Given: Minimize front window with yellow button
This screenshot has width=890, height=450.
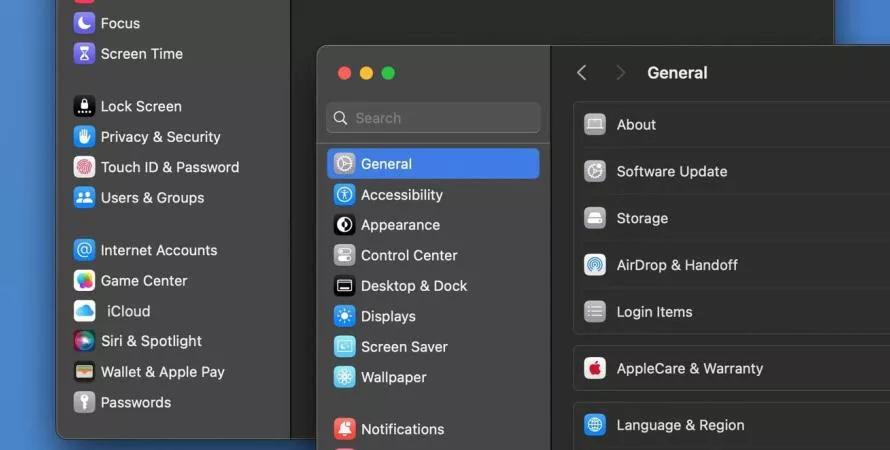Looking at the screenshot, I should (366, 73).
